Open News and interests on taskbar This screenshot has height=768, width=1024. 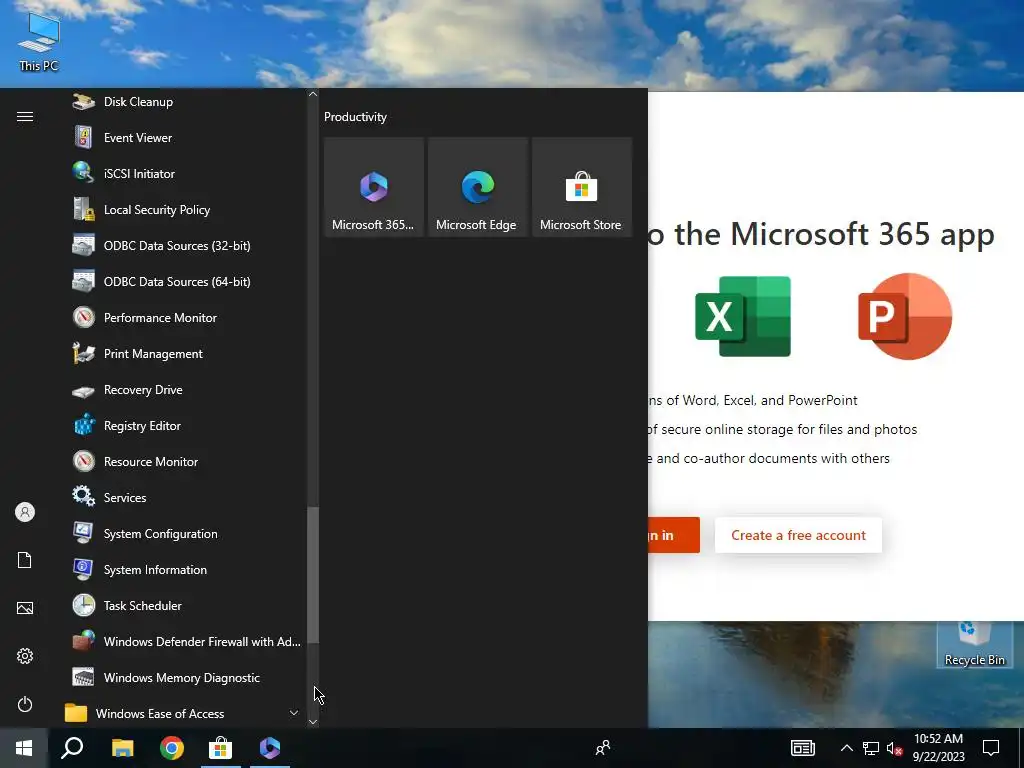tap(803, 748)
